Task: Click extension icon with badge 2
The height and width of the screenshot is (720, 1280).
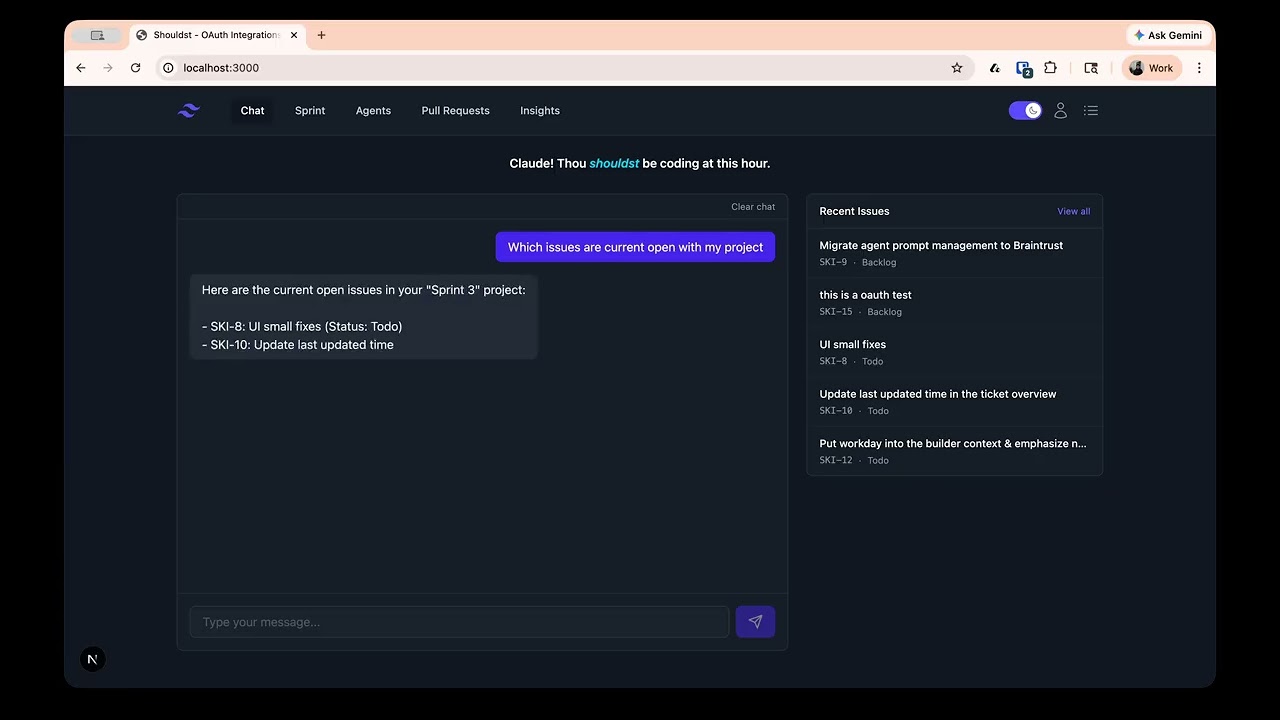Action: click(1023, 68)
